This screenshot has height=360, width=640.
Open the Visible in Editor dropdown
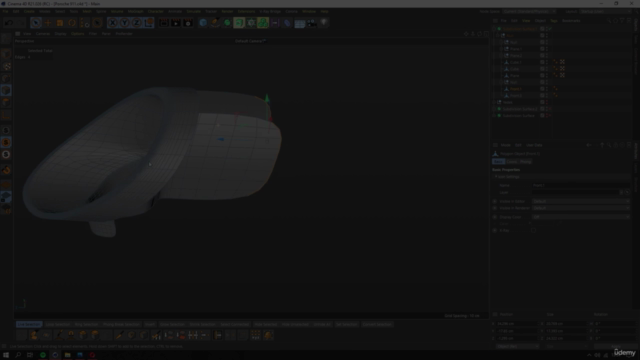[x=580, y=201]
